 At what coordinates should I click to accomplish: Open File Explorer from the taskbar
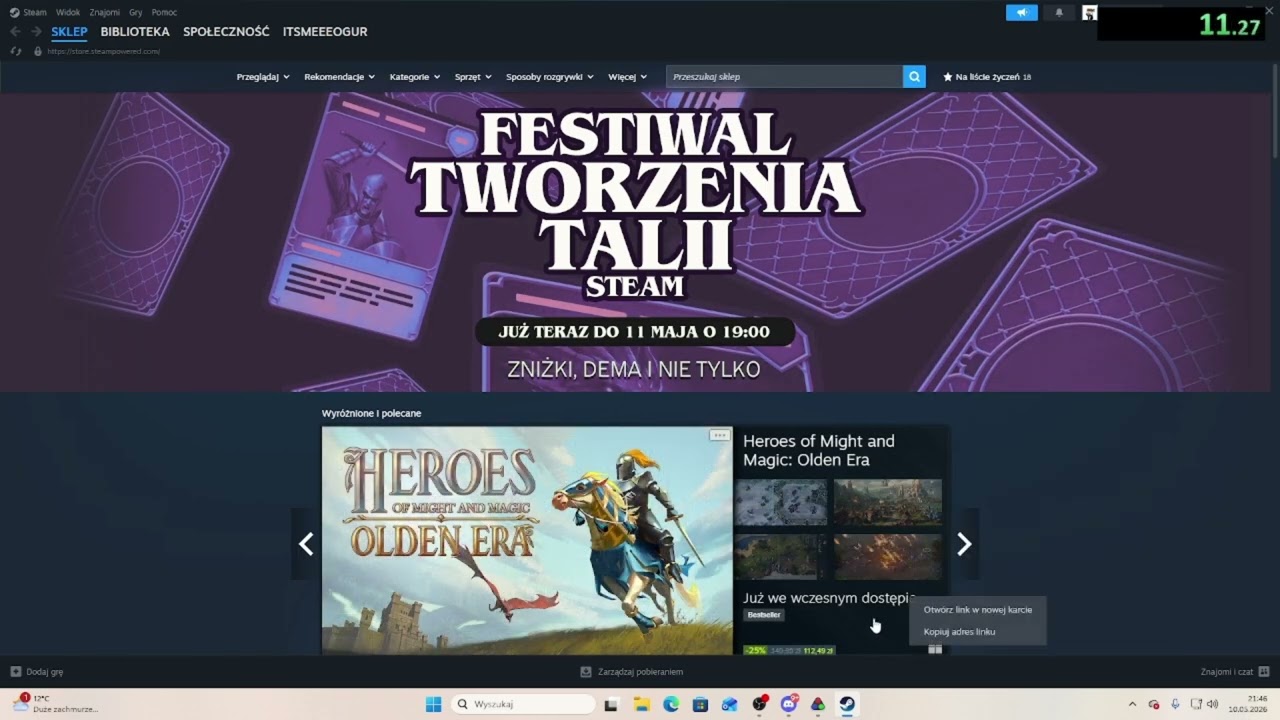tap(641, 704)
